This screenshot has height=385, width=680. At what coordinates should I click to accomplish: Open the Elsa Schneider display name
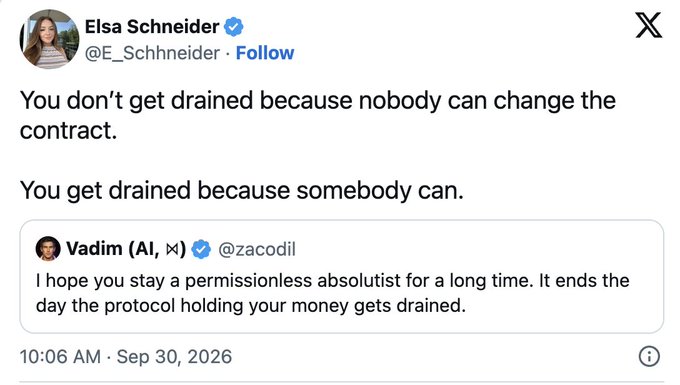tap(152, 27)
